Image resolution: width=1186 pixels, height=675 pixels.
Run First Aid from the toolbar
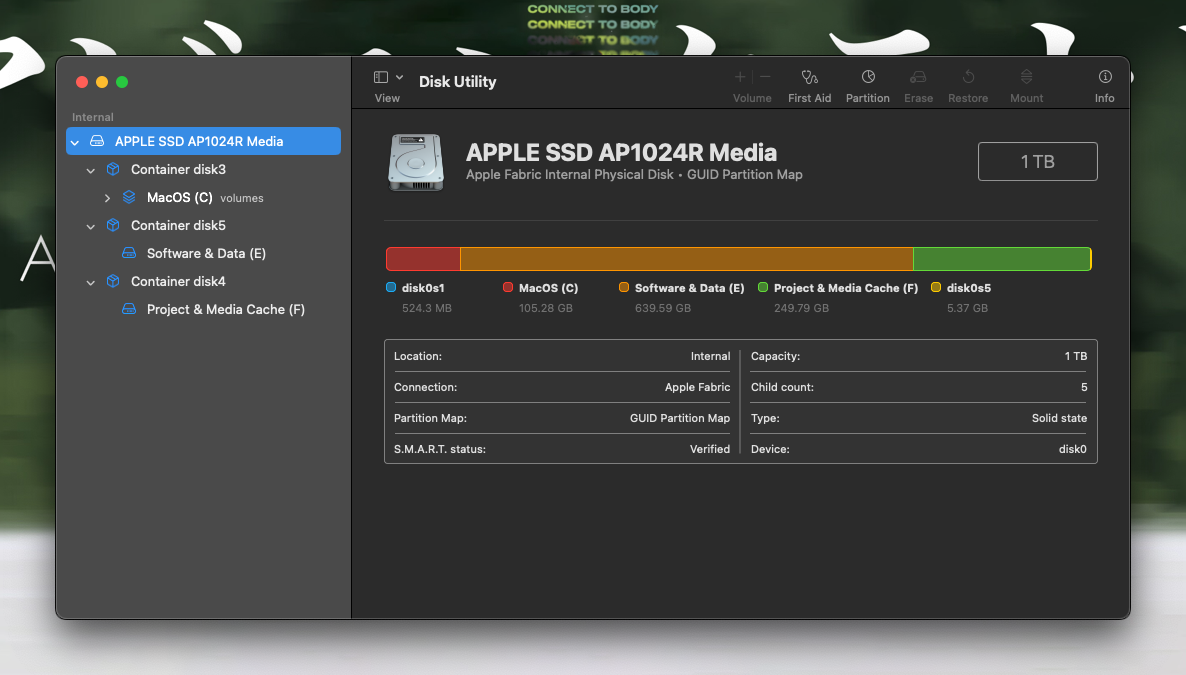pos(809,84)
